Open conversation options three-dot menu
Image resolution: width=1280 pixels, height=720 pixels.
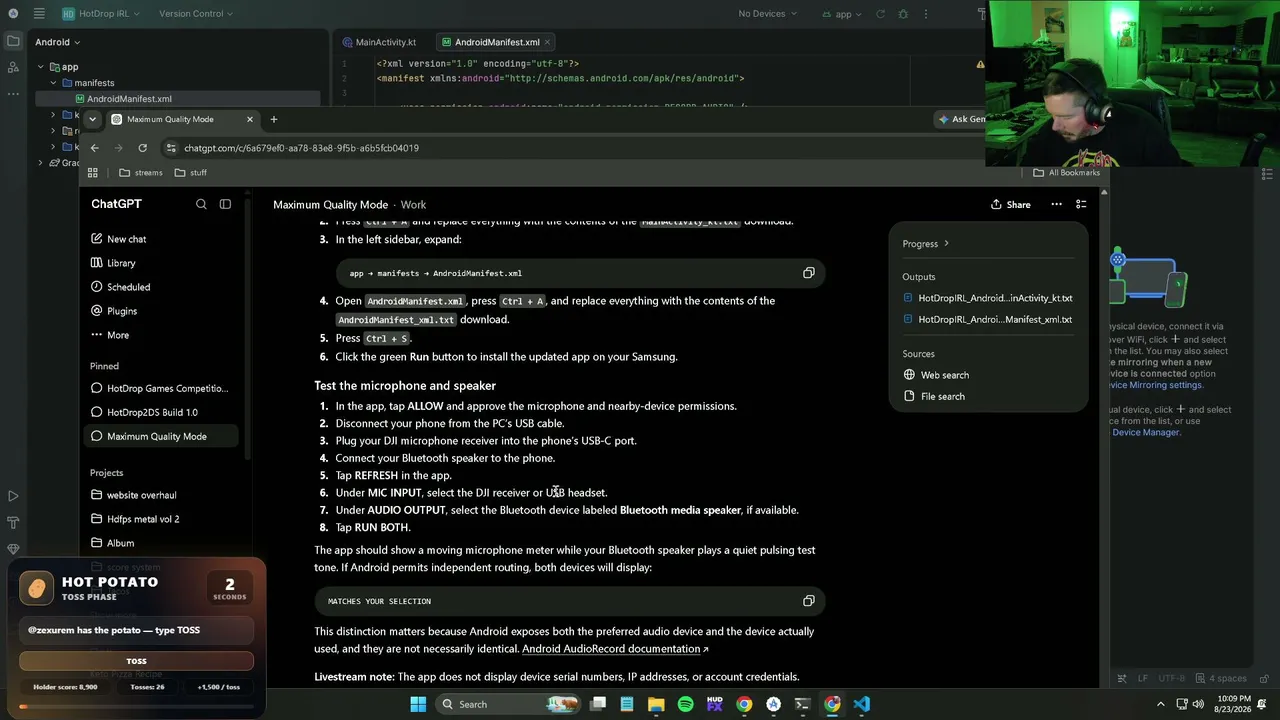pyautogui.click(x=1056, y=204)
